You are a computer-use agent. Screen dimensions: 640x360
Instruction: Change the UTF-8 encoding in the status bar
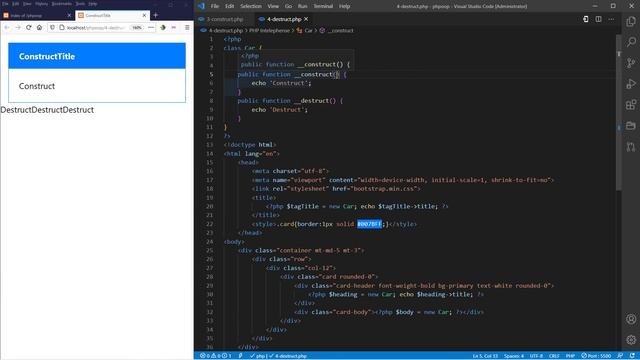(x=536, y=356)
